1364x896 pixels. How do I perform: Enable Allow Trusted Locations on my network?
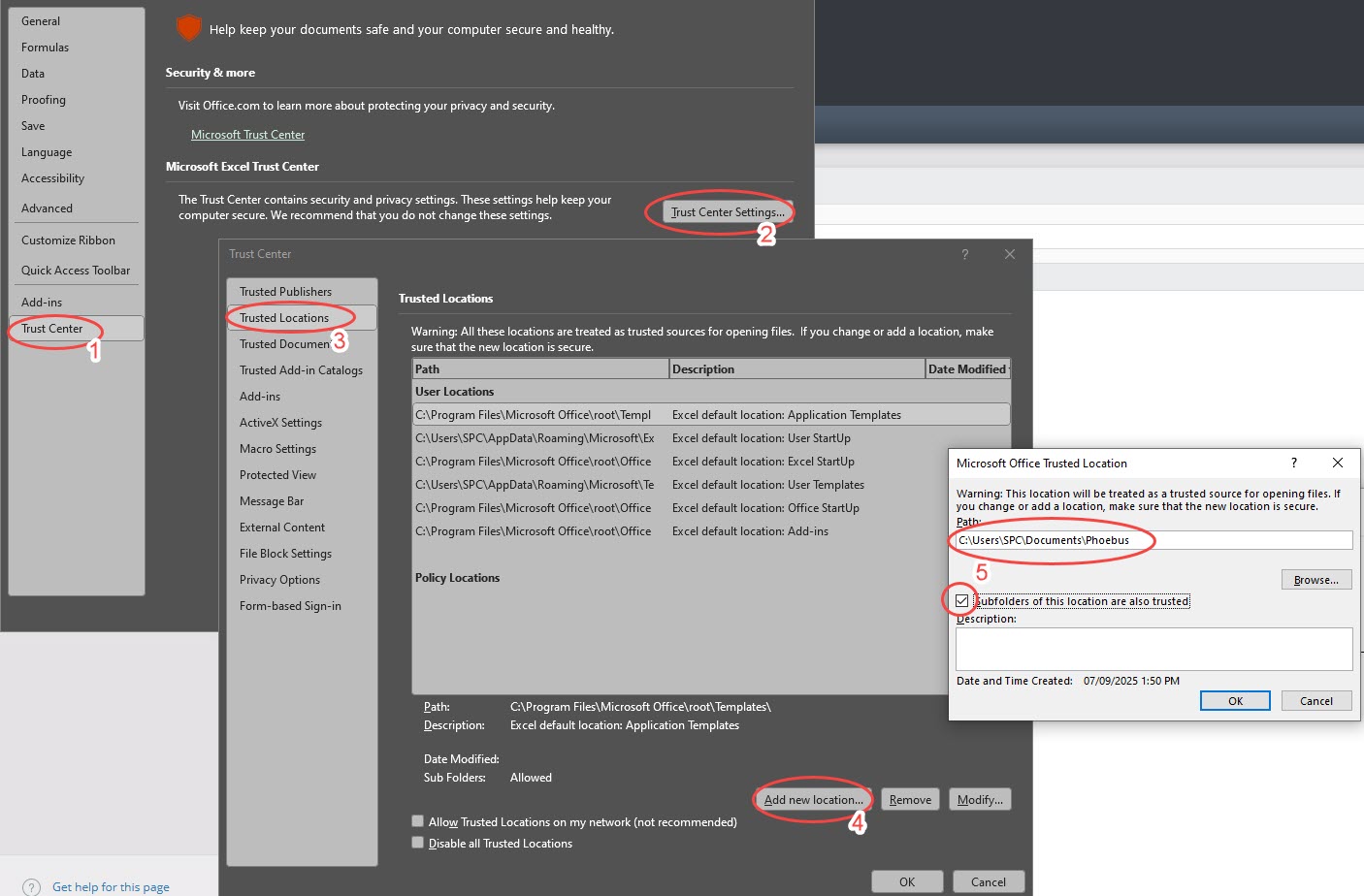click(x=418, y=821)
